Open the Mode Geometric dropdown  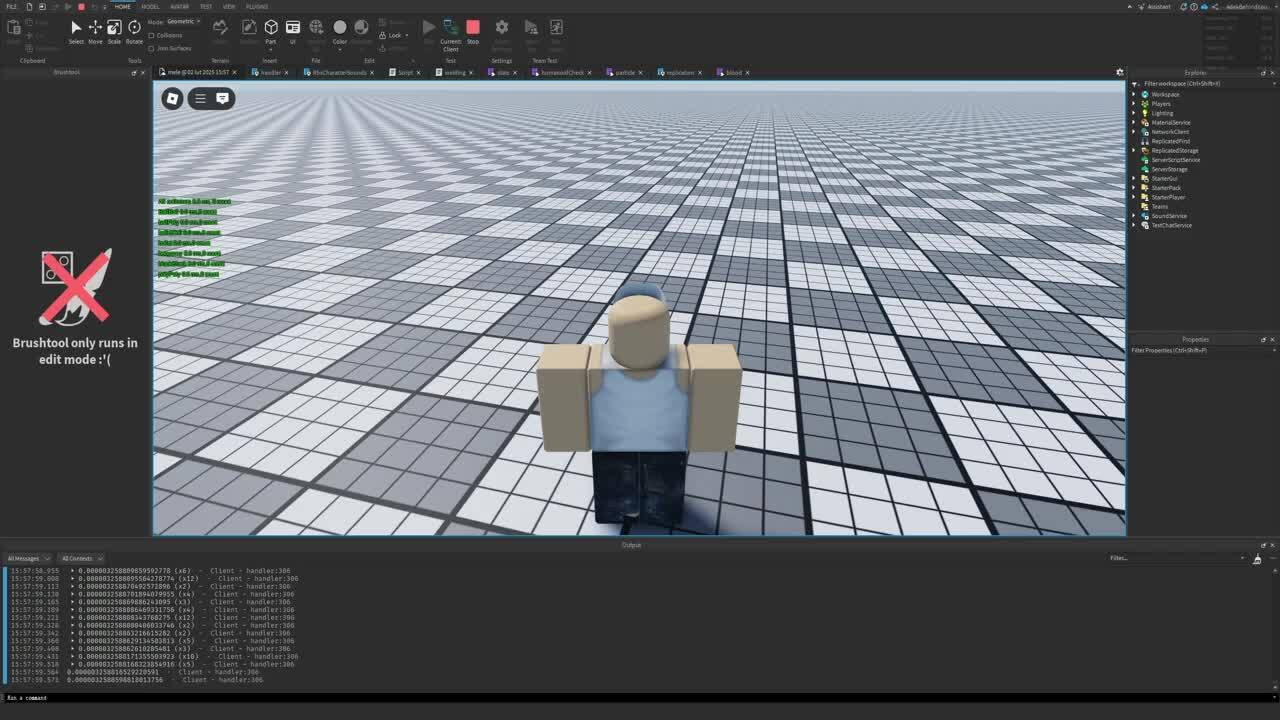(184, 21)
